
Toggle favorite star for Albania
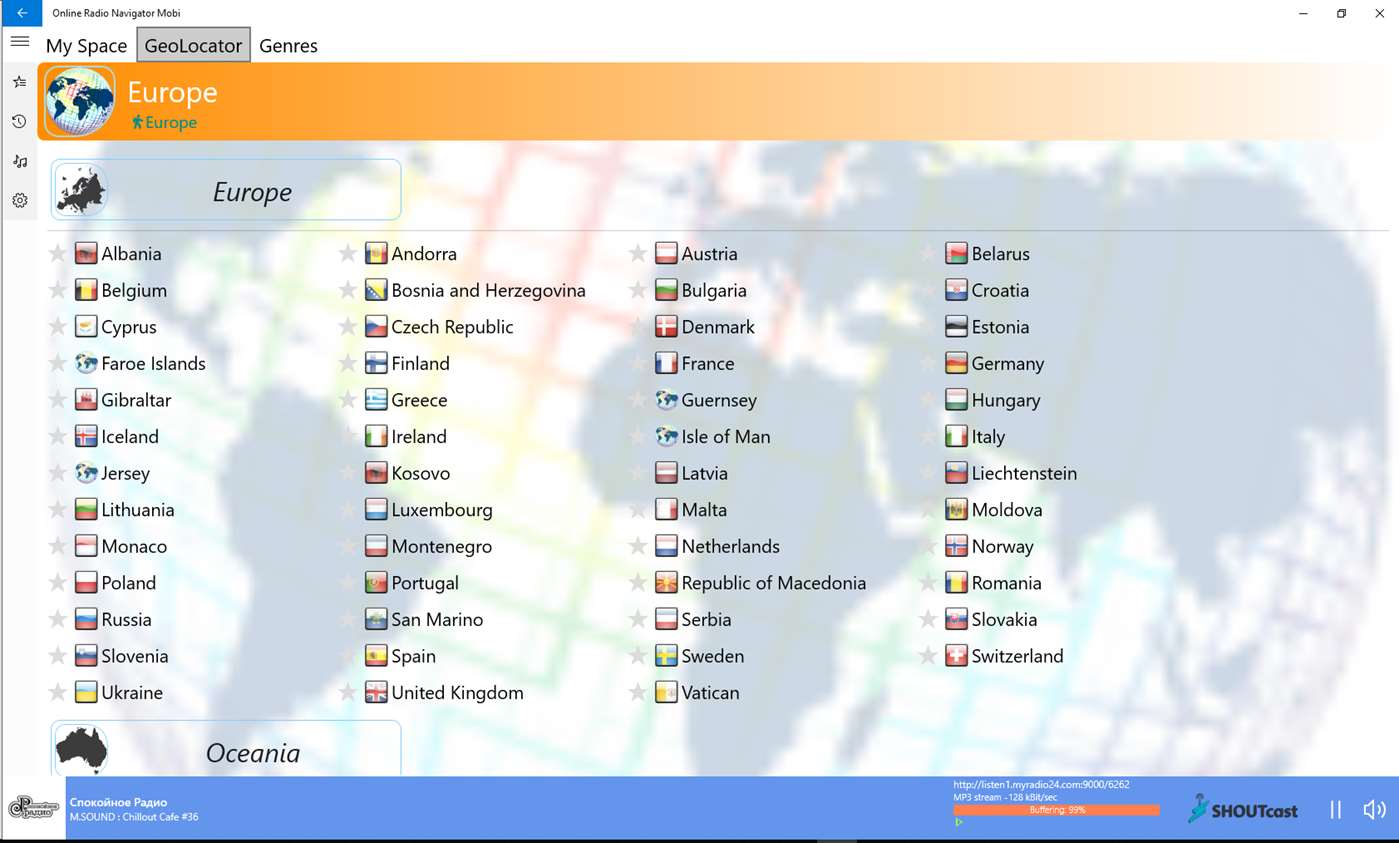click(x=58, y=254)
